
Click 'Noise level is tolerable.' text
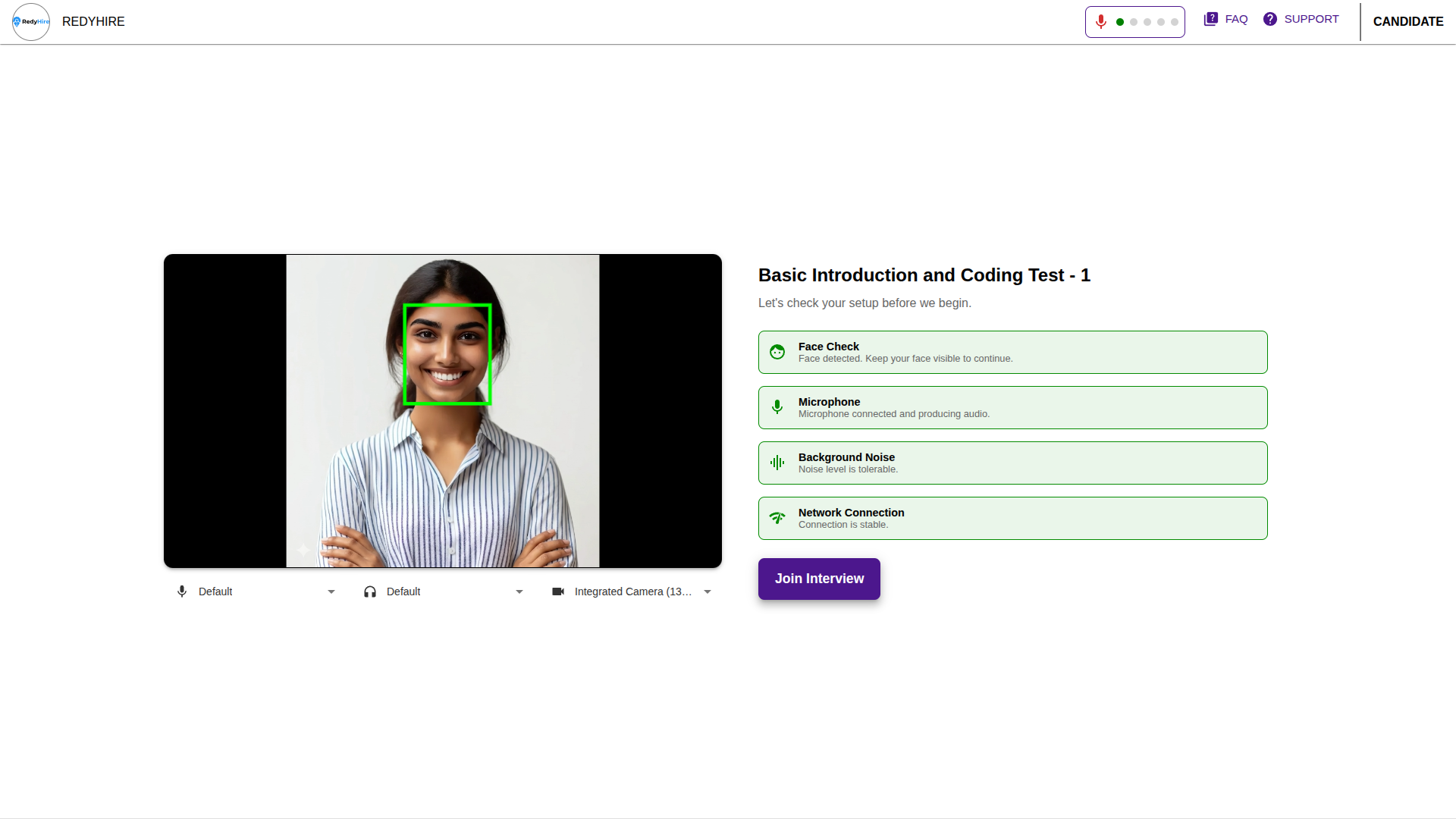(x=848, y=469)
